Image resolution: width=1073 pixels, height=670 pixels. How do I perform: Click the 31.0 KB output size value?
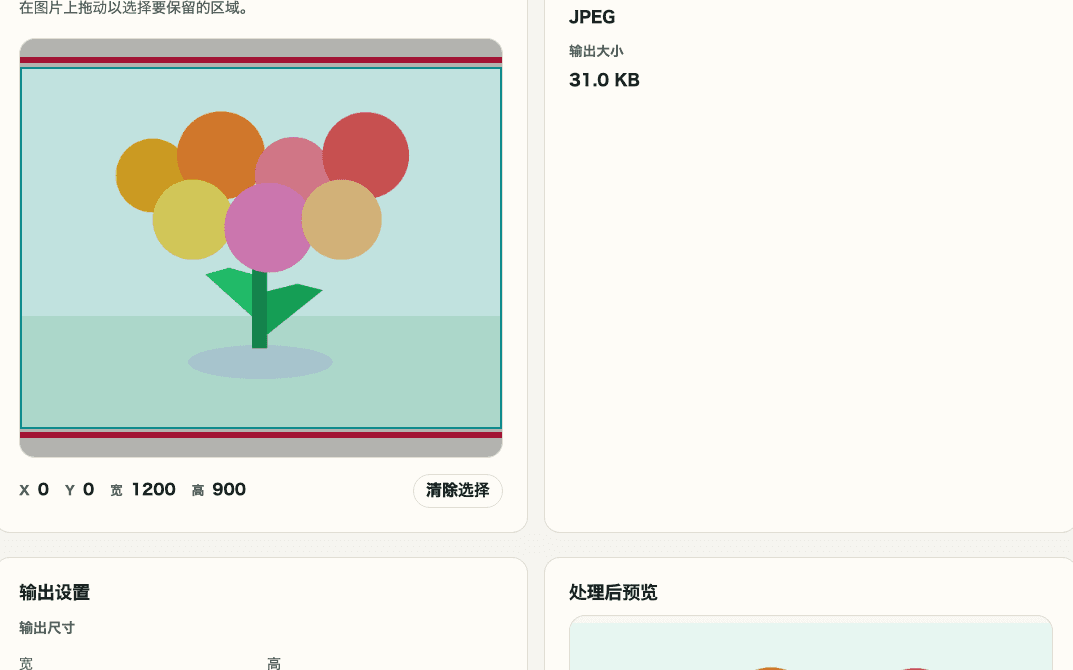pos(603,80)
